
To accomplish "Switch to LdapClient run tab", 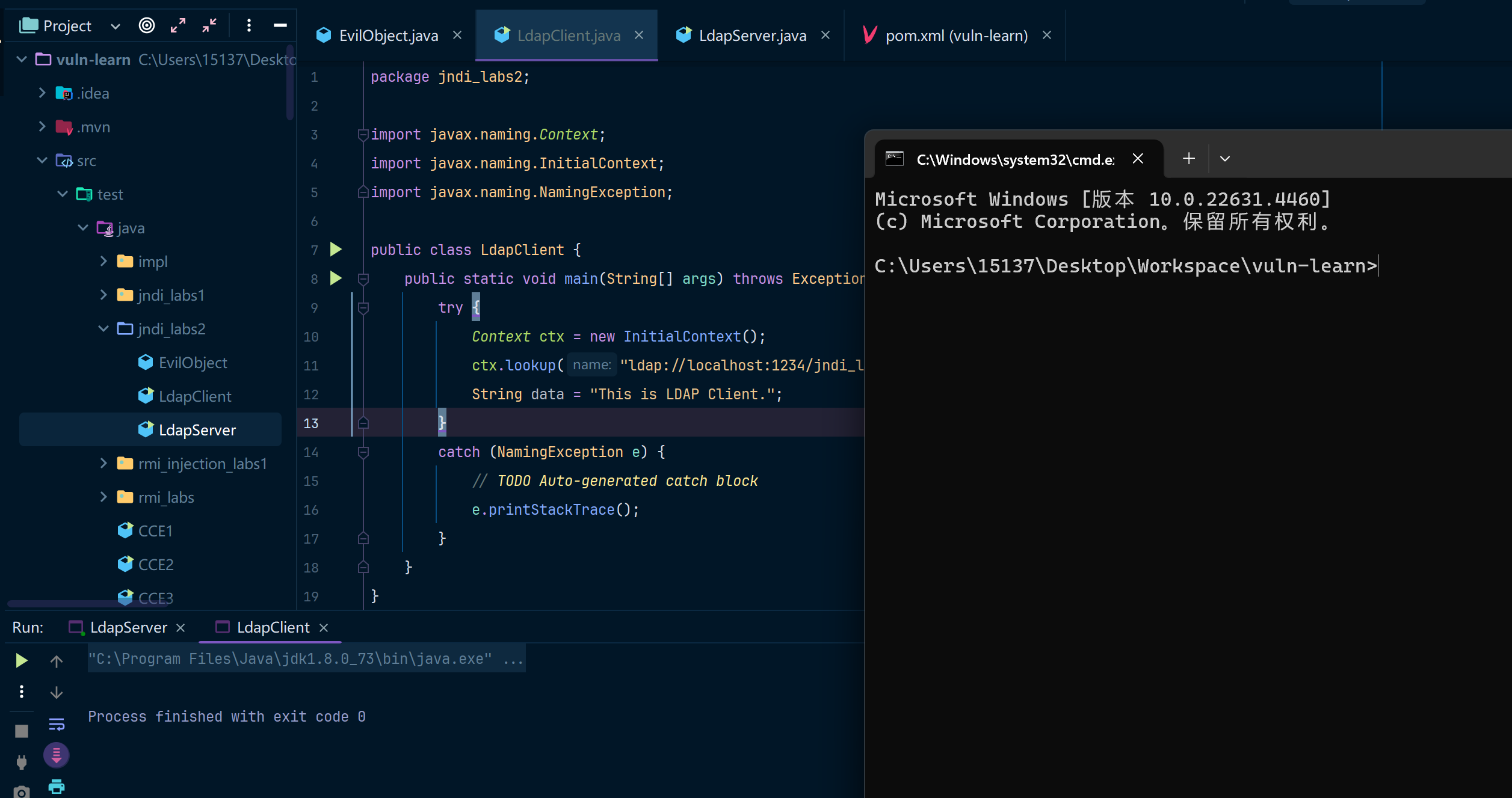I will [273, 627].
